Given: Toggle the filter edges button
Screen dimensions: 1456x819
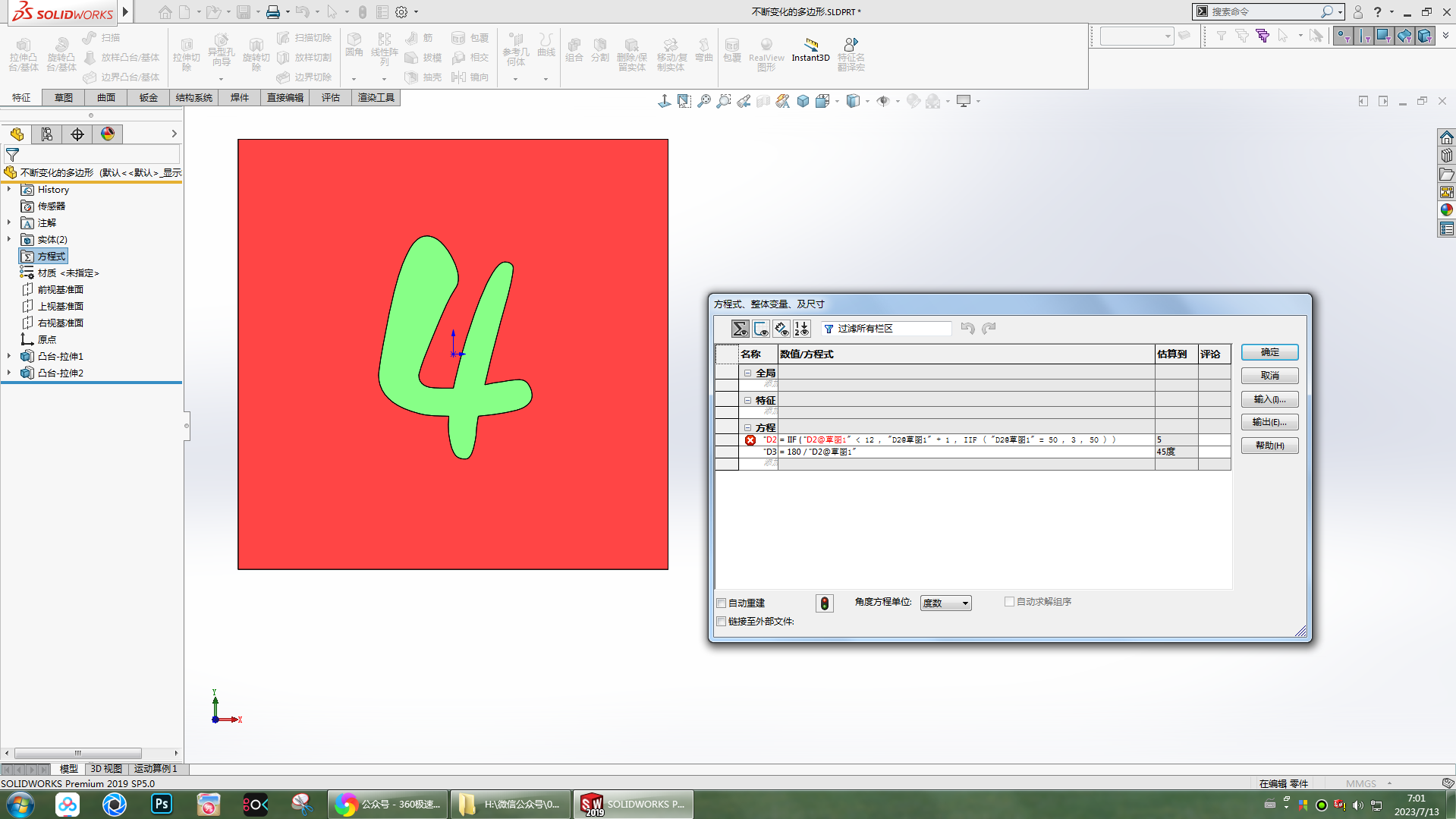Looking at the screenshot, I should click(x=1364, y=36).
